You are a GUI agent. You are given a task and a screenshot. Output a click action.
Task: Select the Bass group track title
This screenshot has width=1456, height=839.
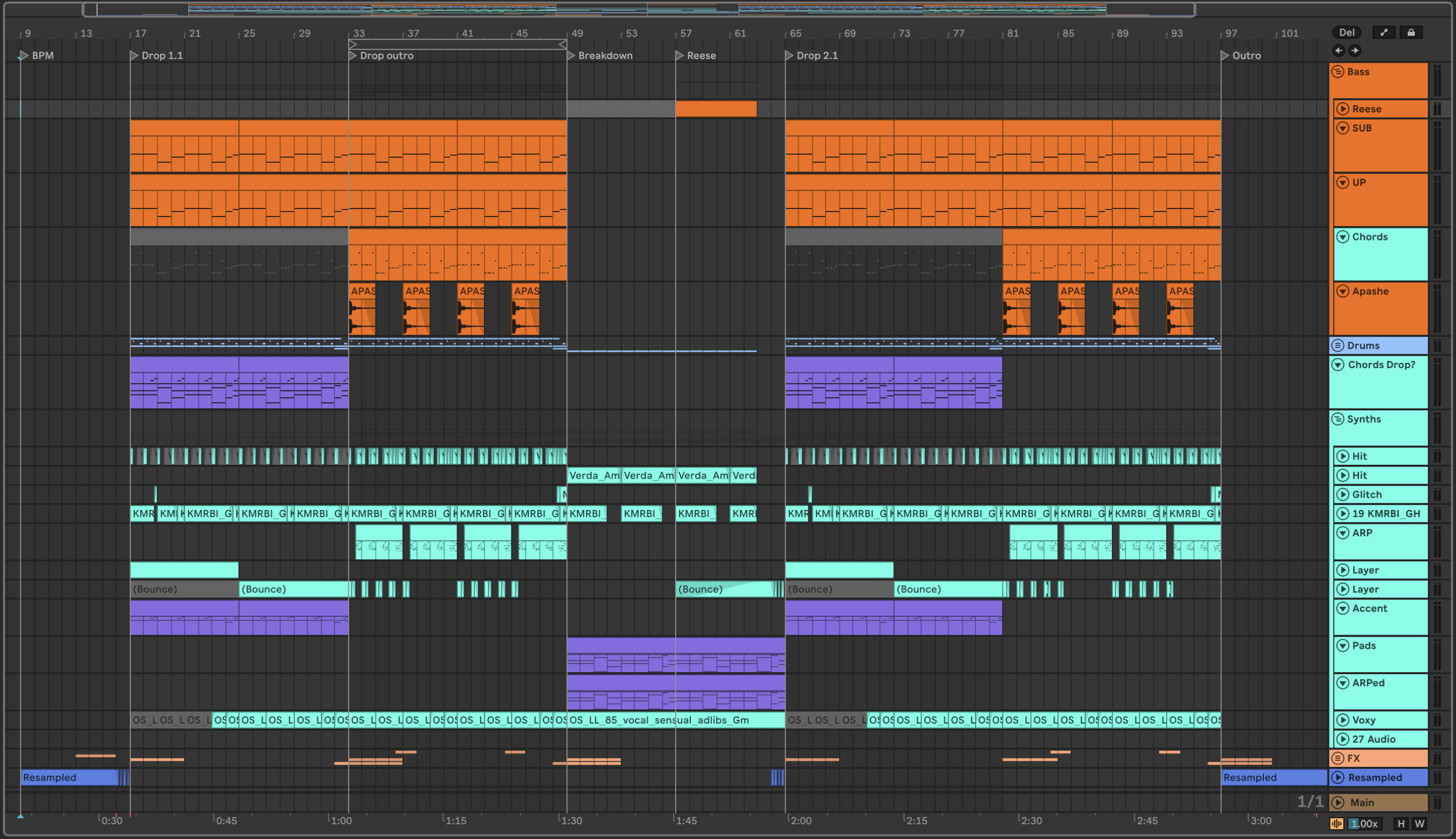point(1358,72)
